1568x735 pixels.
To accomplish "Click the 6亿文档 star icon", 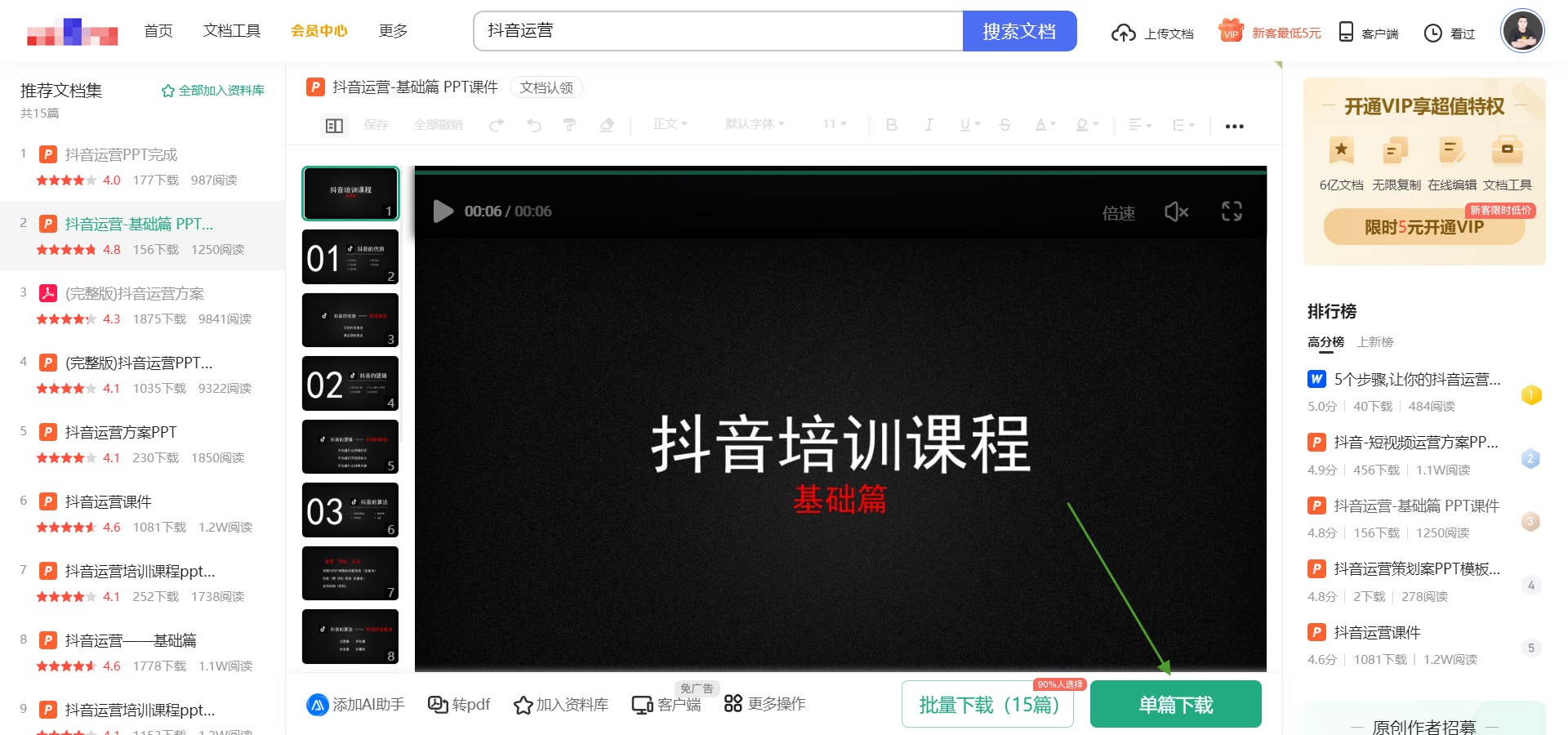I will [x=1341, y=150].
